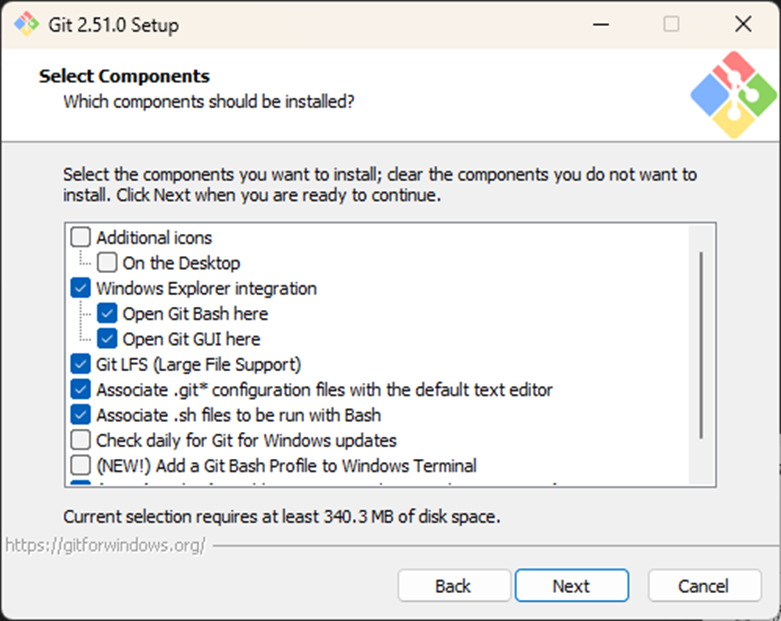Click the components list vertical scrollbar
This screenshot has height=621, width=781.
click(x=701, y=345)
